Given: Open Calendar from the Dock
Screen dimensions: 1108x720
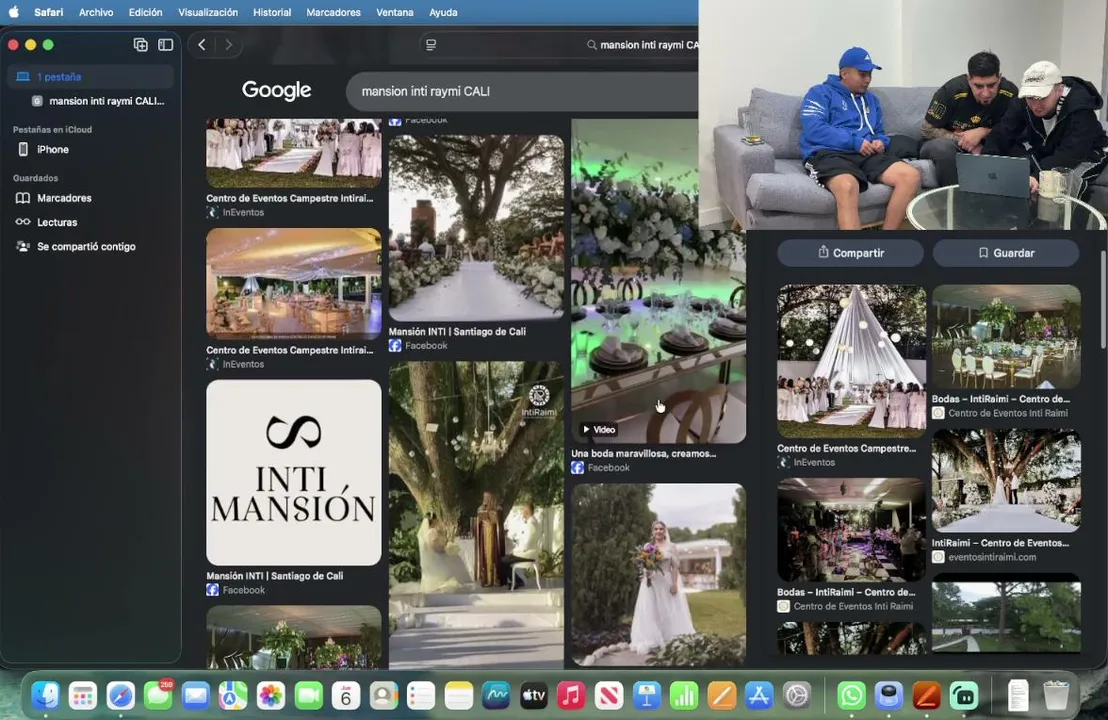Looking at the screenshot, I should pos(346,696).
